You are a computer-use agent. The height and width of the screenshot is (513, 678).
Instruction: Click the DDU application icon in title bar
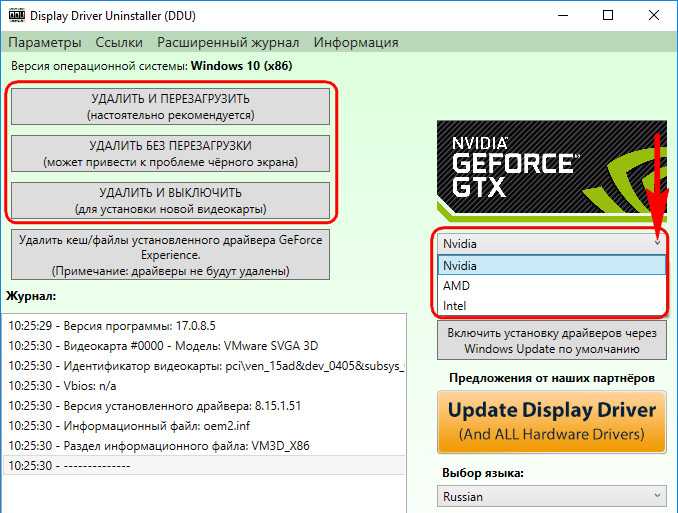point(17,15)
